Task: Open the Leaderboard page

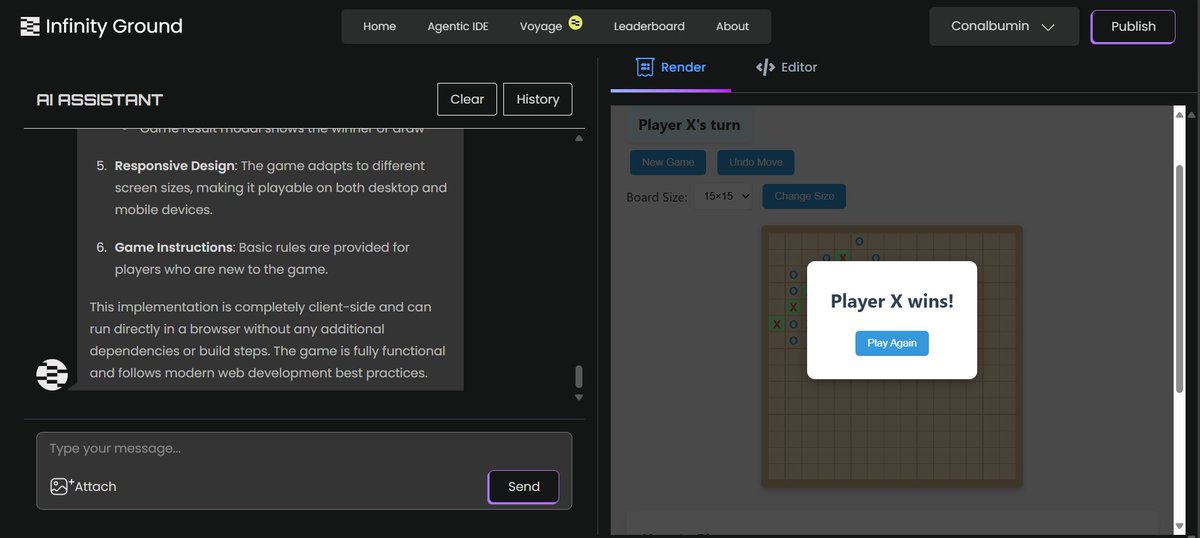Action: coord(649,26)
